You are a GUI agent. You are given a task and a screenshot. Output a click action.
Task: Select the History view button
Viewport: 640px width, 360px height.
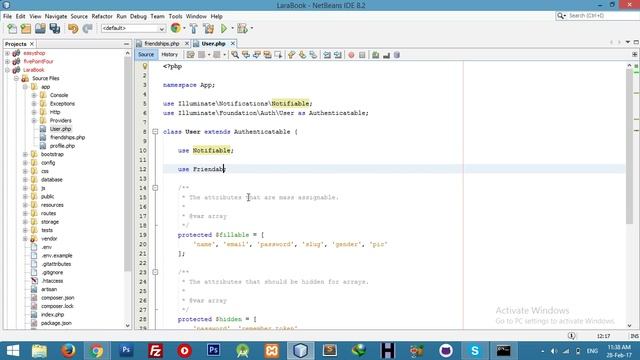pos(169,54)
